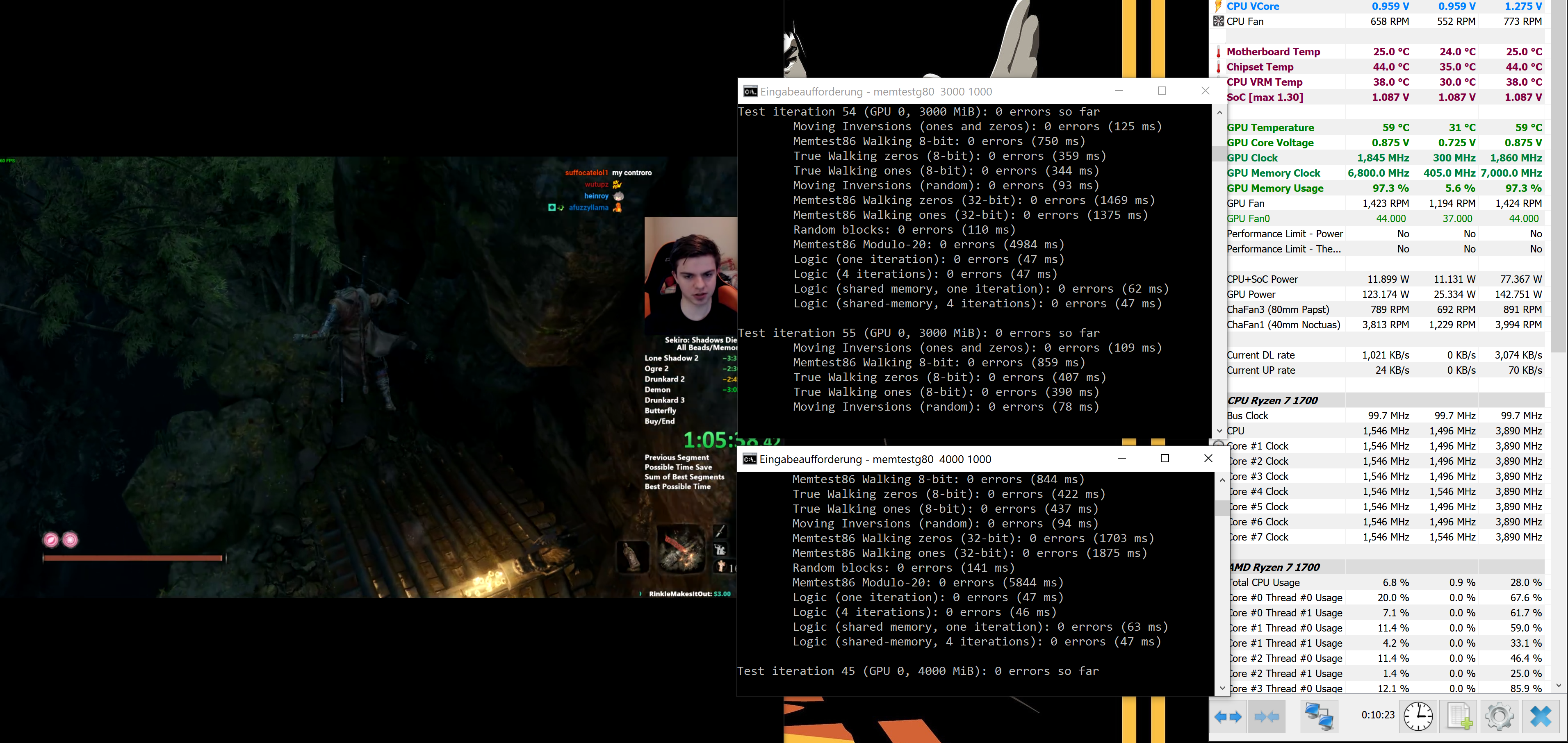Viewport: 1568px width, 743px height.
Task: Click HWiNFO expand columns arrows button
Action: [x=1228, y=717]
